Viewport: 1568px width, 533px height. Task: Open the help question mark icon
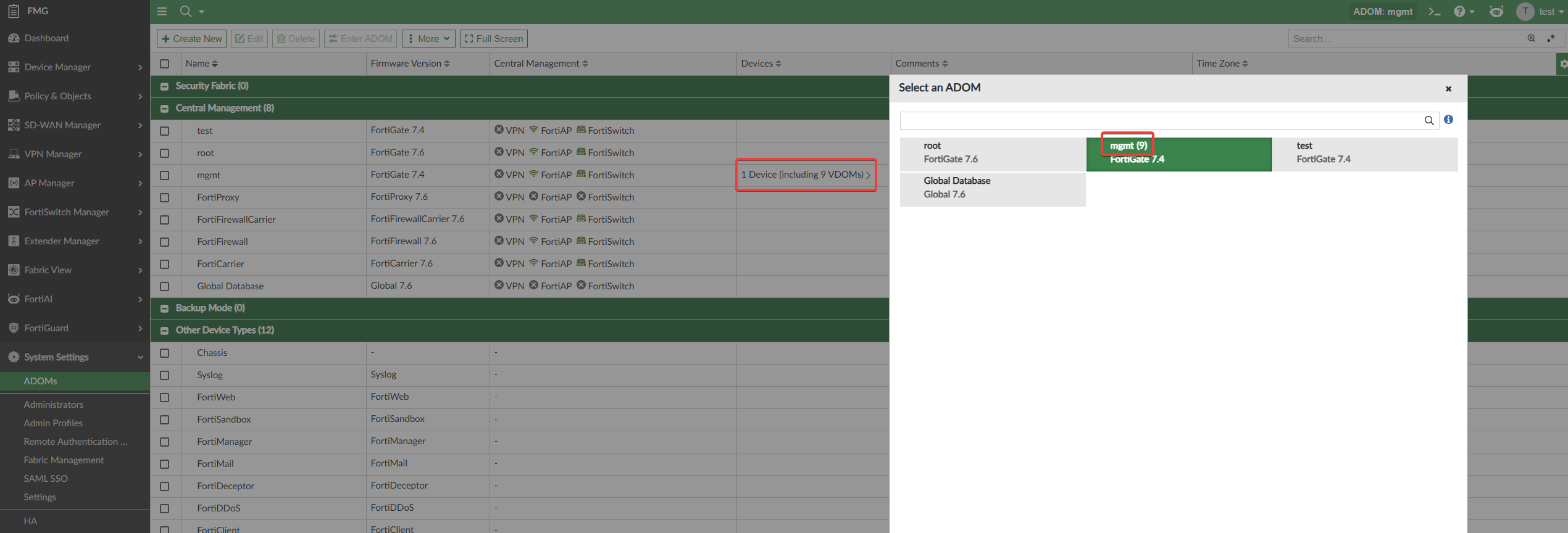point(1459,12)
